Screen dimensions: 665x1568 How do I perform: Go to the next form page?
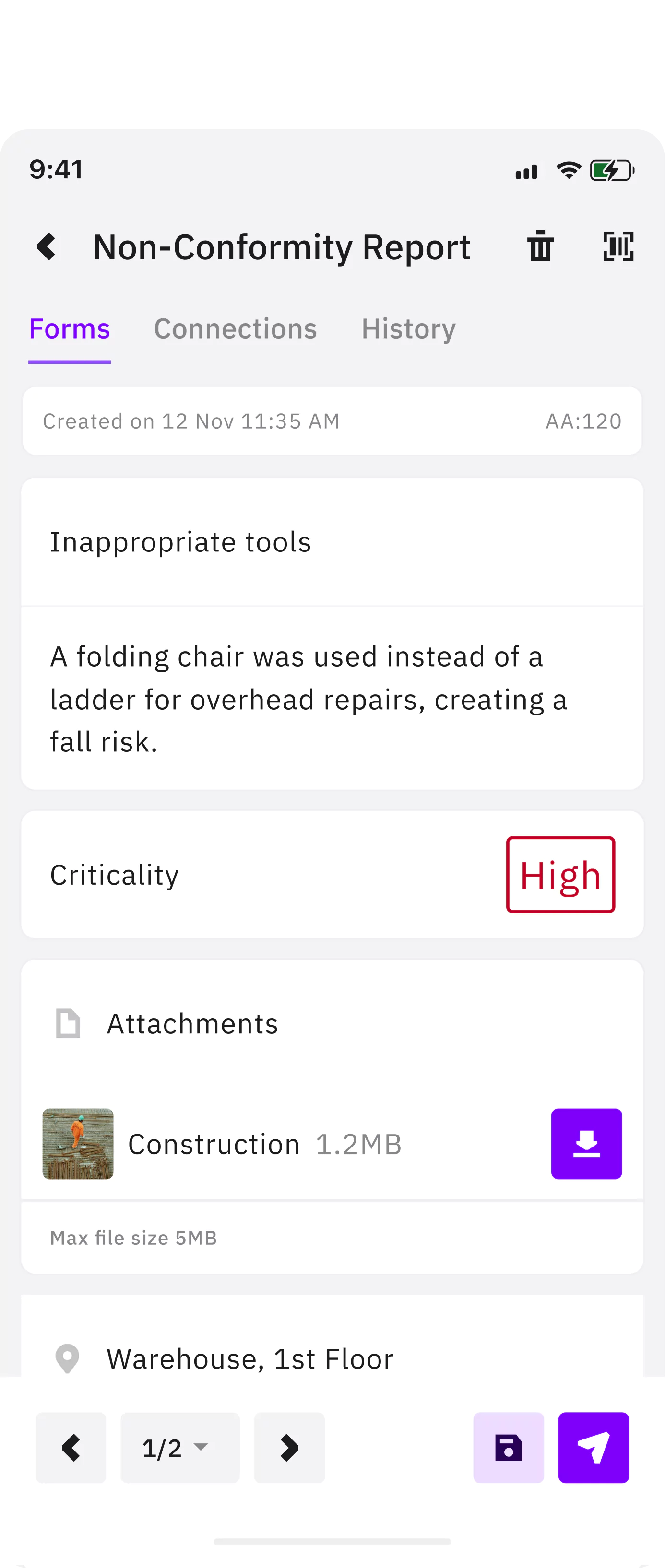click(289, 1448)
